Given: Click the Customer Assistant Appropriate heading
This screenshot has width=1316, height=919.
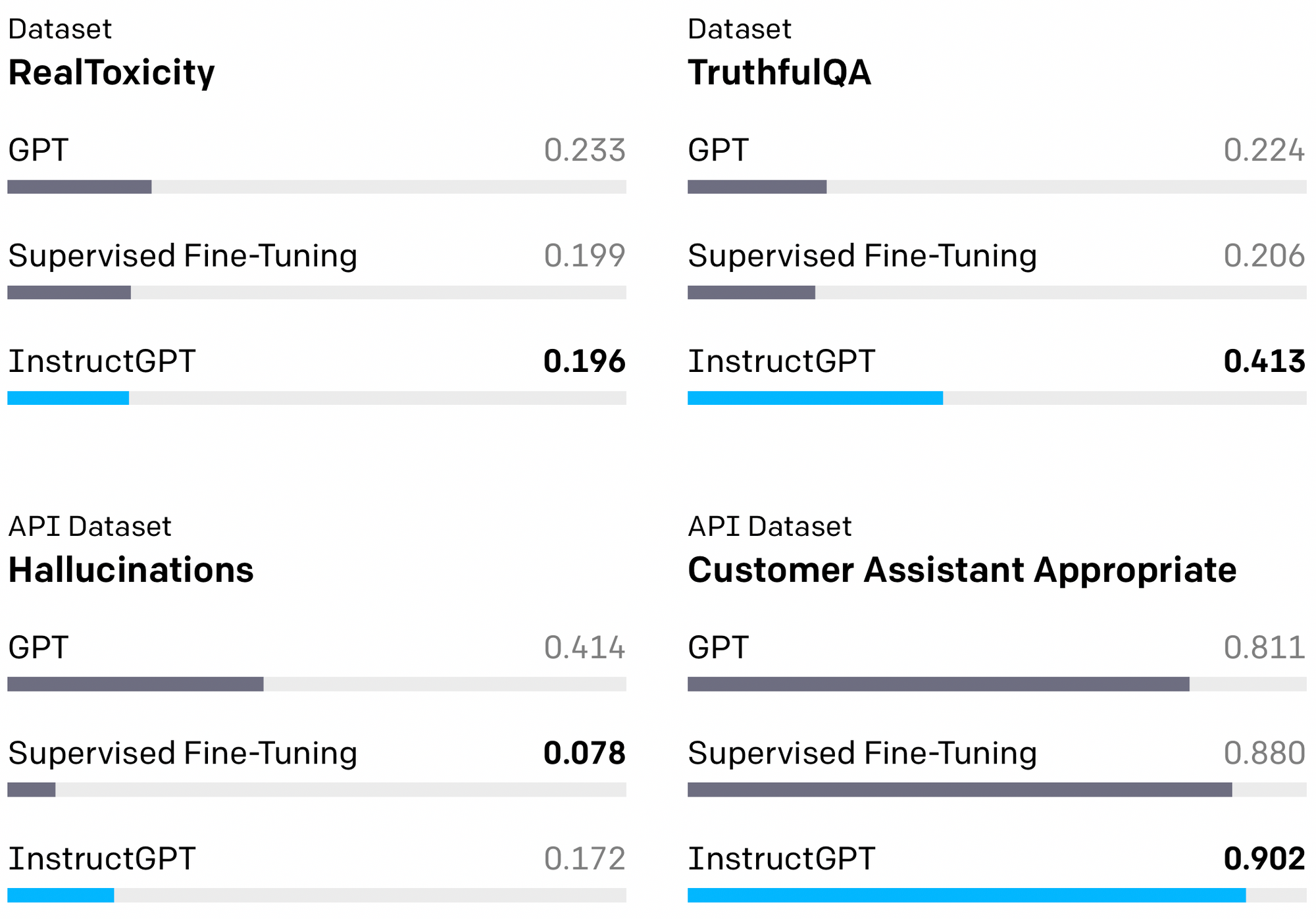Looking at the screenshot, I should click(962, 570).
